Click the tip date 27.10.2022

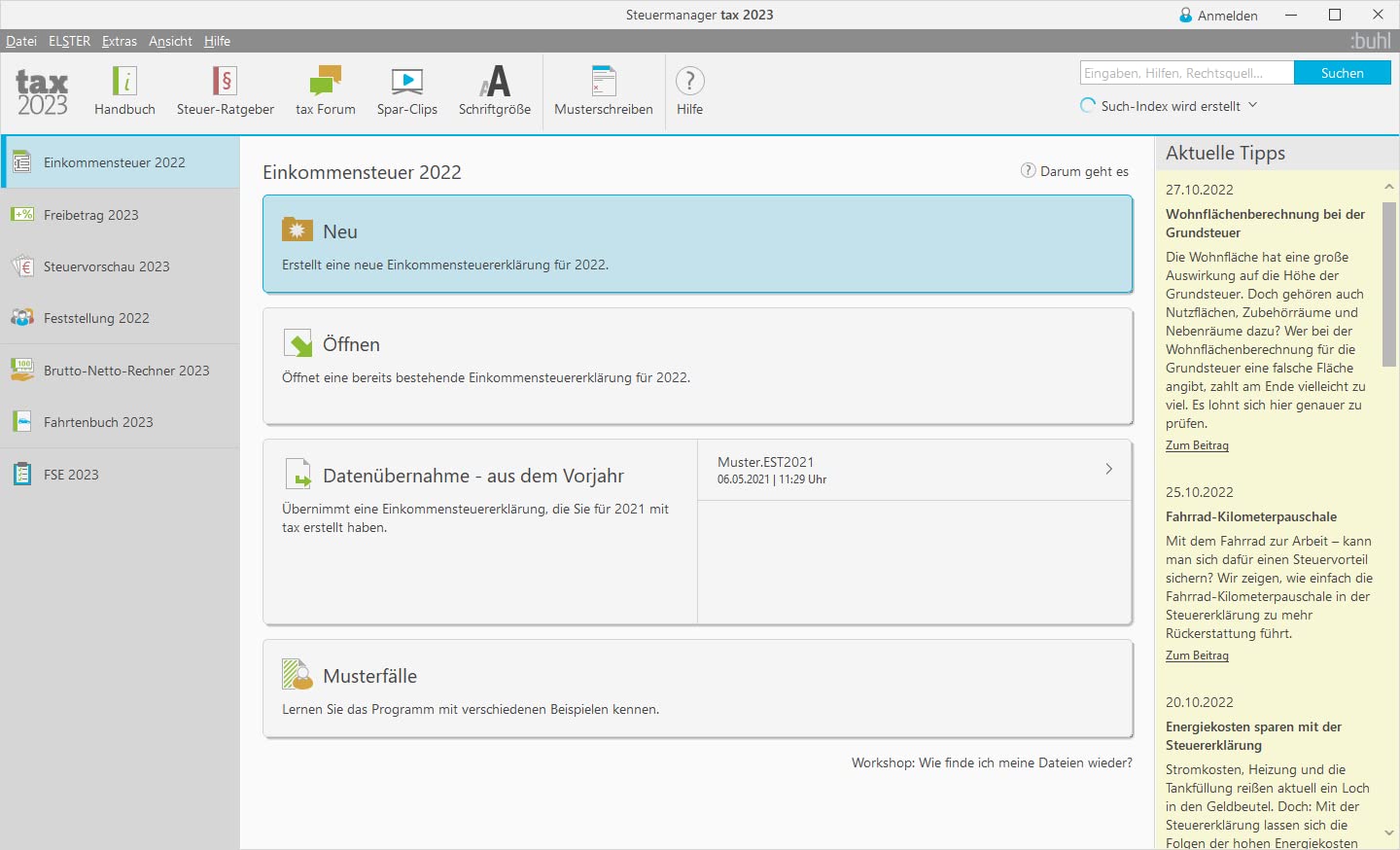tap(1199, 190)
